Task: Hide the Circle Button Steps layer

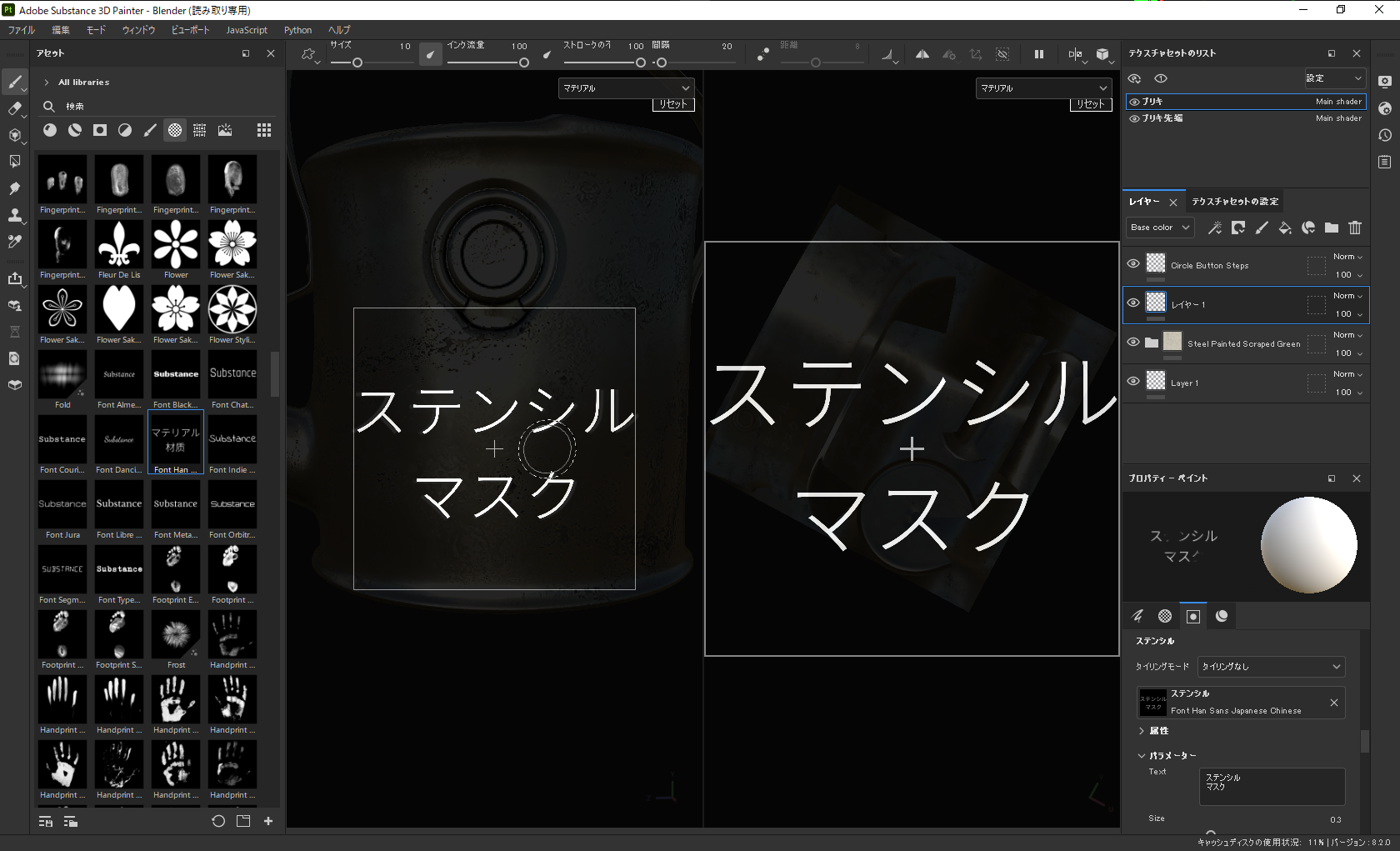Action: click(1133, 263)
